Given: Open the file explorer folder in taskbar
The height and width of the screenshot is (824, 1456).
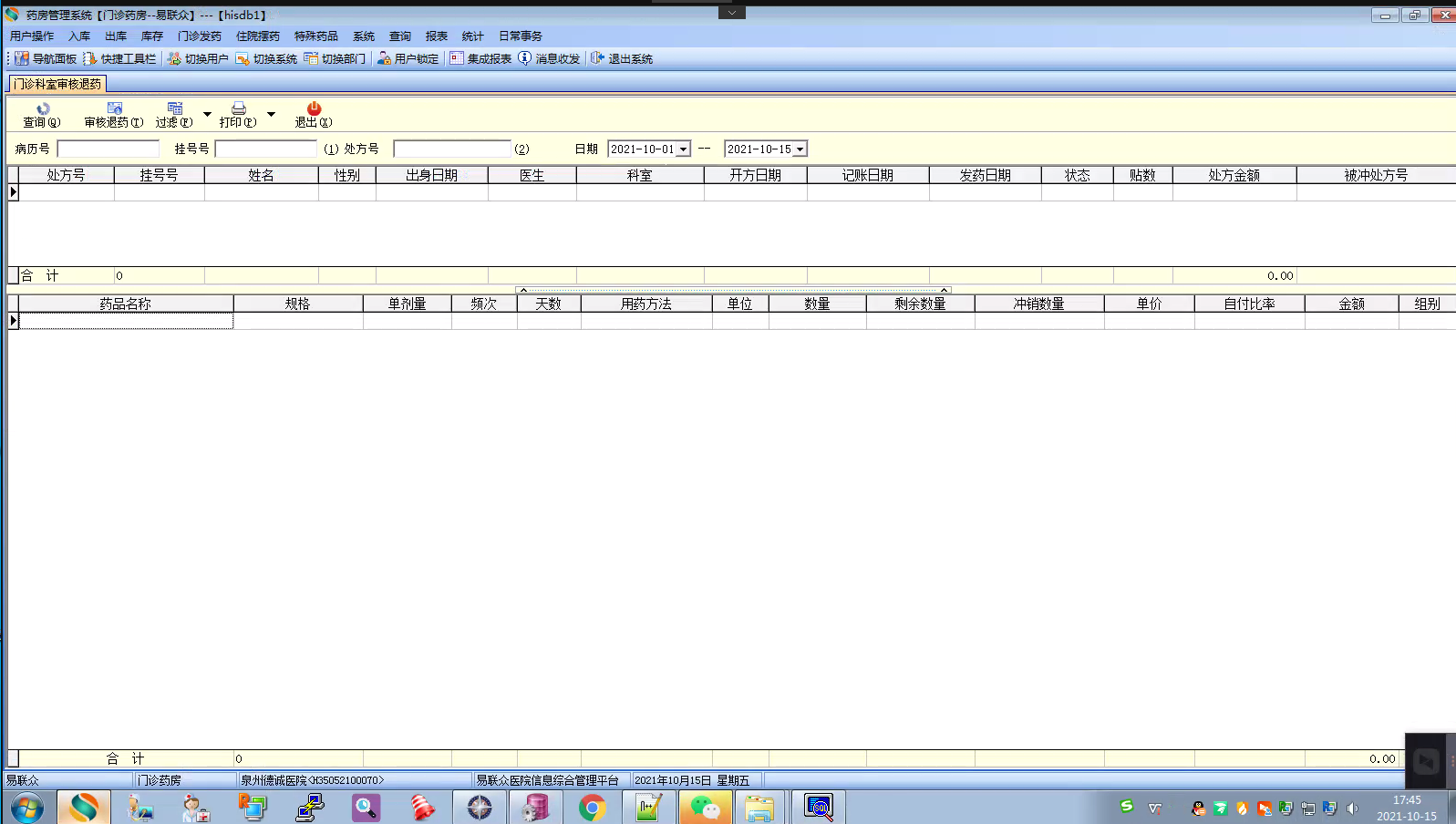Looking at the screenshot, I should [759, 808].
